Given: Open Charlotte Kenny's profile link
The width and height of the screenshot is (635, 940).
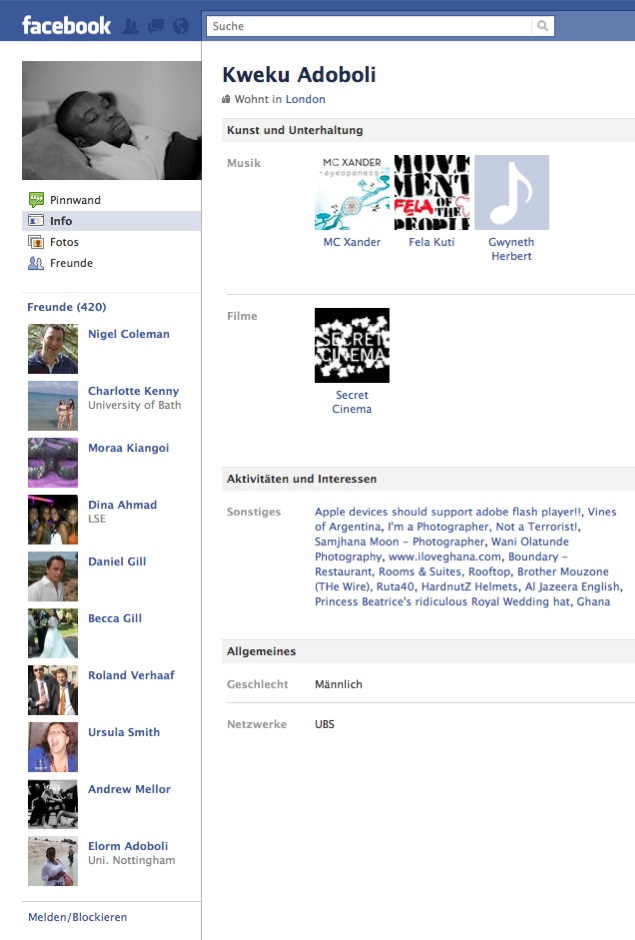Looking at the screenshot, I should point(134,391).
